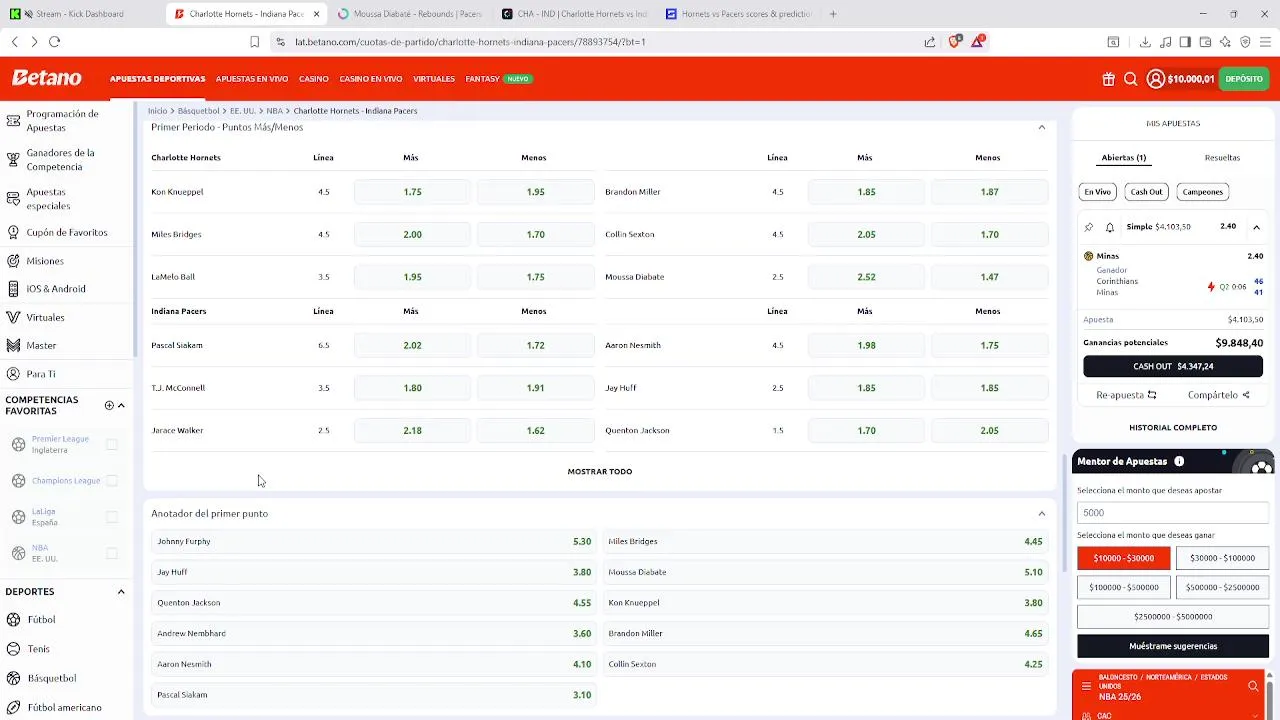Open the user account avatar icon

(x=1155, y=79)
